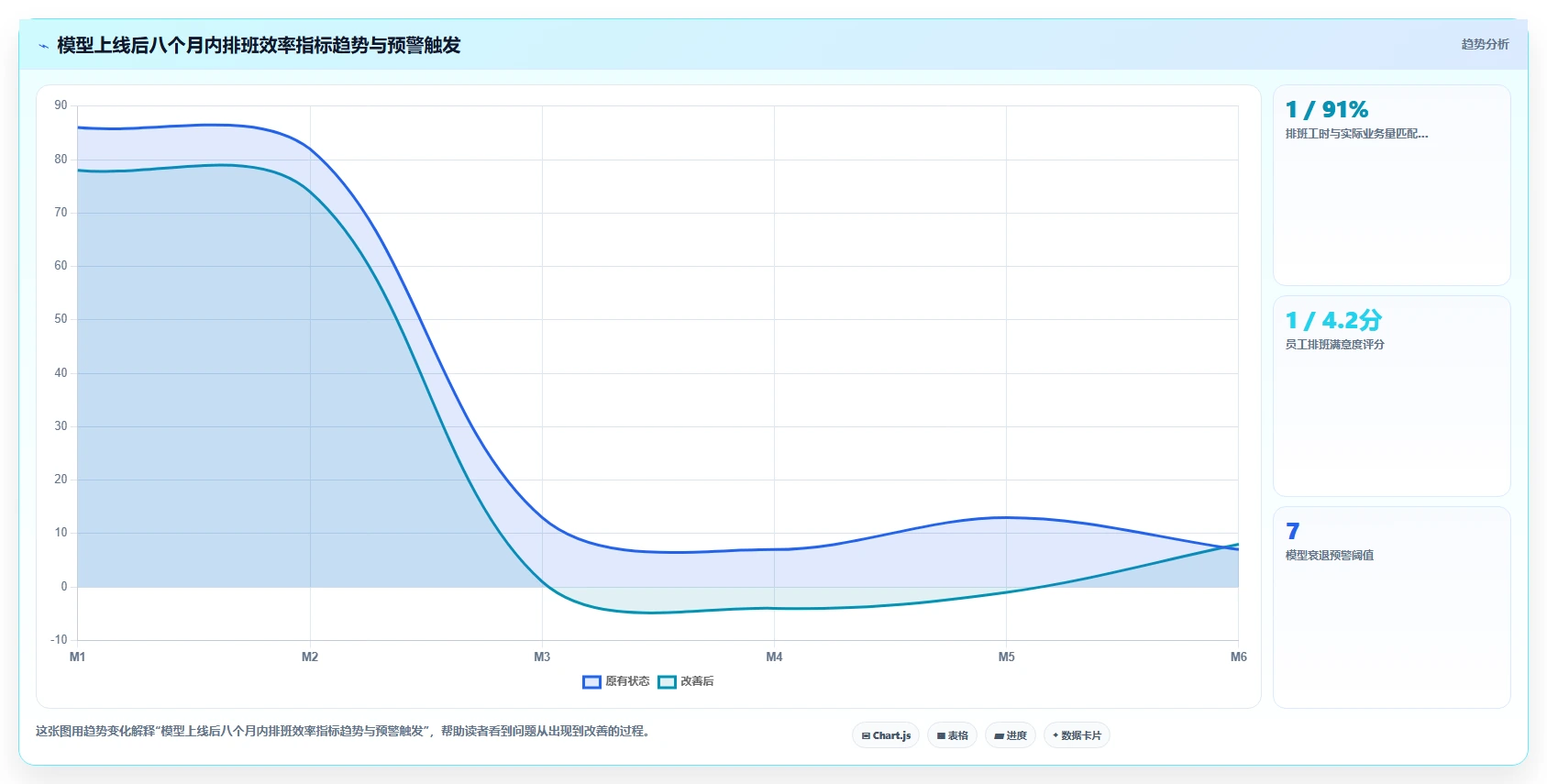
Task: Click the 排班工时与实际业务量匹配… card label
Action: click(1357, 134)
